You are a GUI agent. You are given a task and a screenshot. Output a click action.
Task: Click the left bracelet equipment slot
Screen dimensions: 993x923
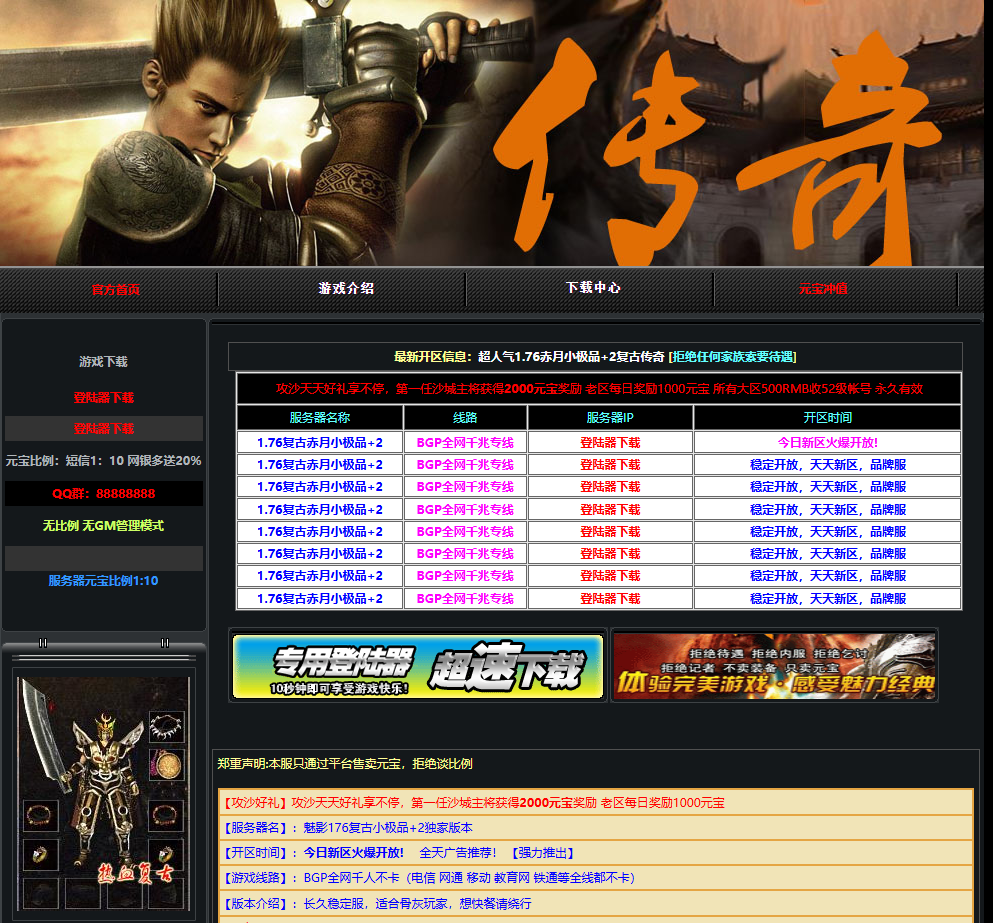click(x=41, y=815)
